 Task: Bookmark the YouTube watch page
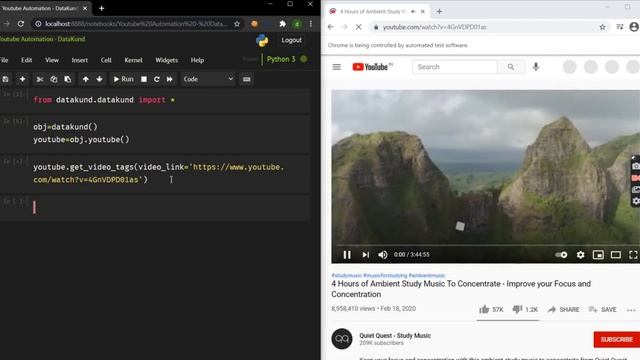[602, 27]
